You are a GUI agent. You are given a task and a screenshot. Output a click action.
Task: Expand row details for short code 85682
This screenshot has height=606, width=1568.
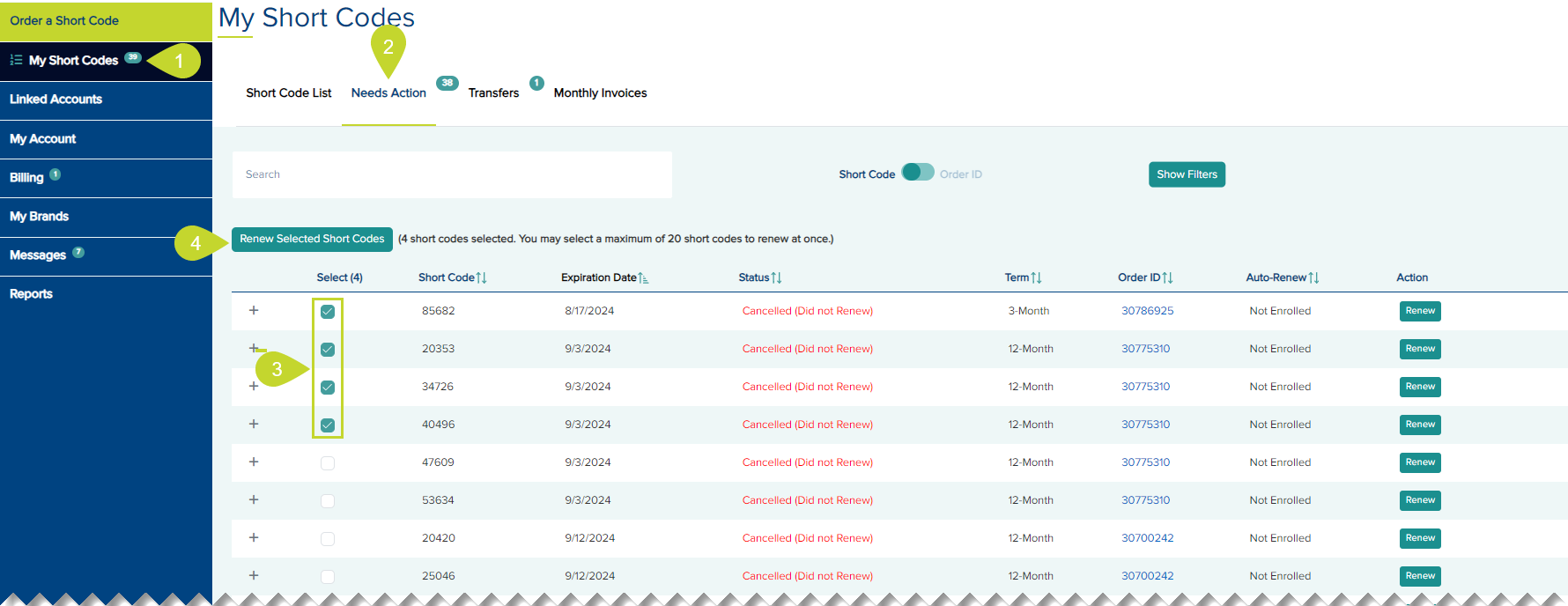pos(254,310)
